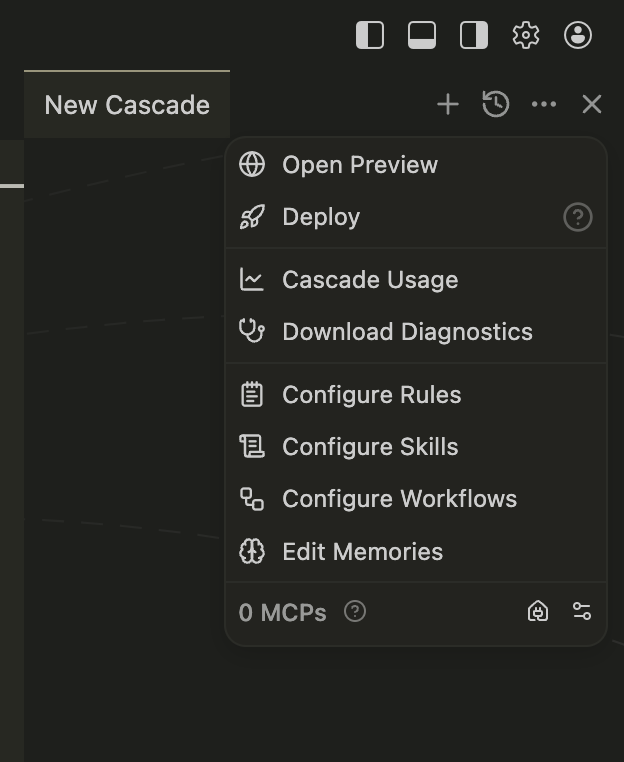Select Open Preview from the menu
The height and width of the screenshot is (762, 624).
[359, 165]
